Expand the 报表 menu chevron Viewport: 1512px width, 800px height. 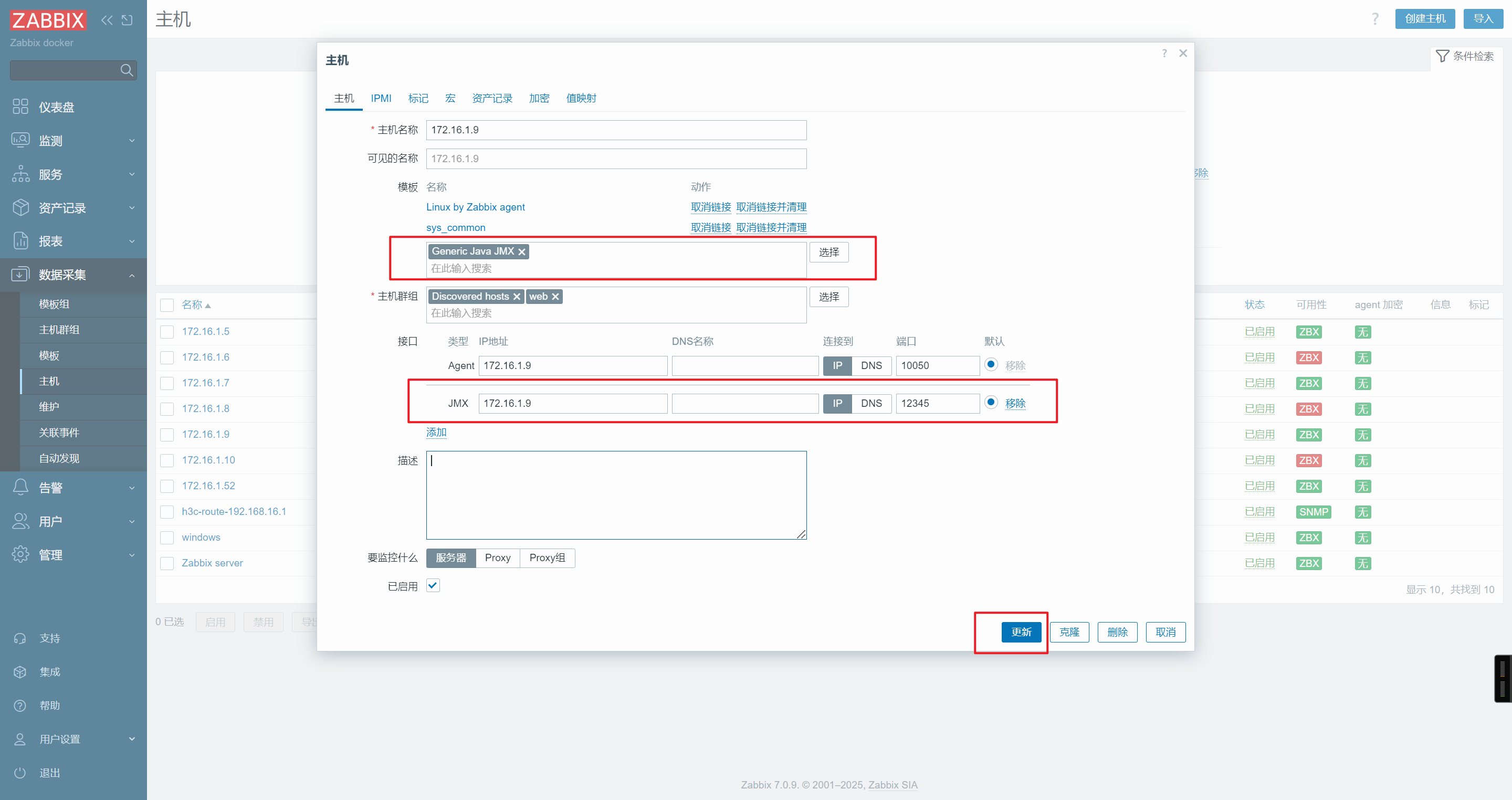(x=131, y=240)
